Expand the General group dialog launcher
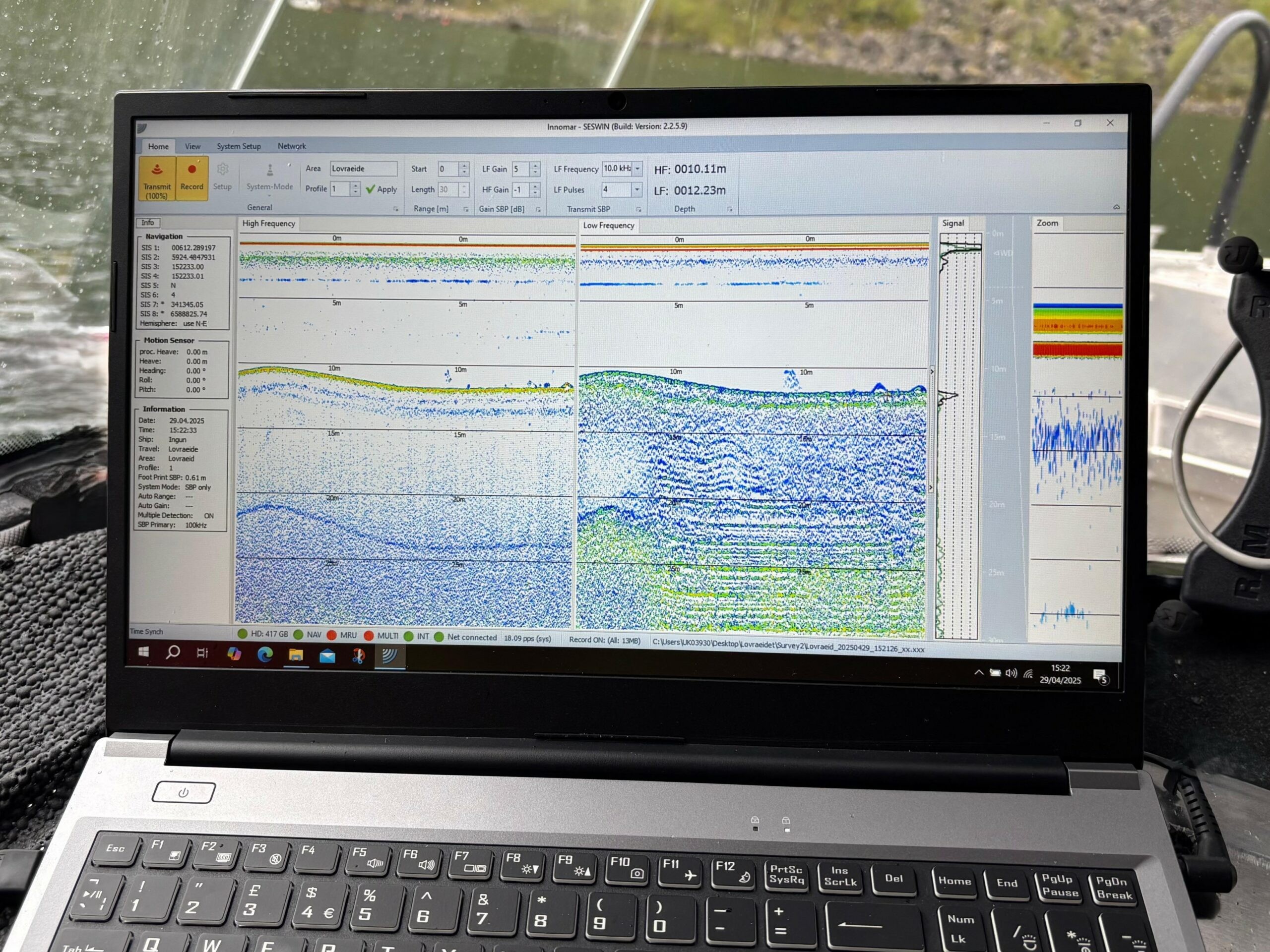This screenshot has height=952, width=1270. 395,209
